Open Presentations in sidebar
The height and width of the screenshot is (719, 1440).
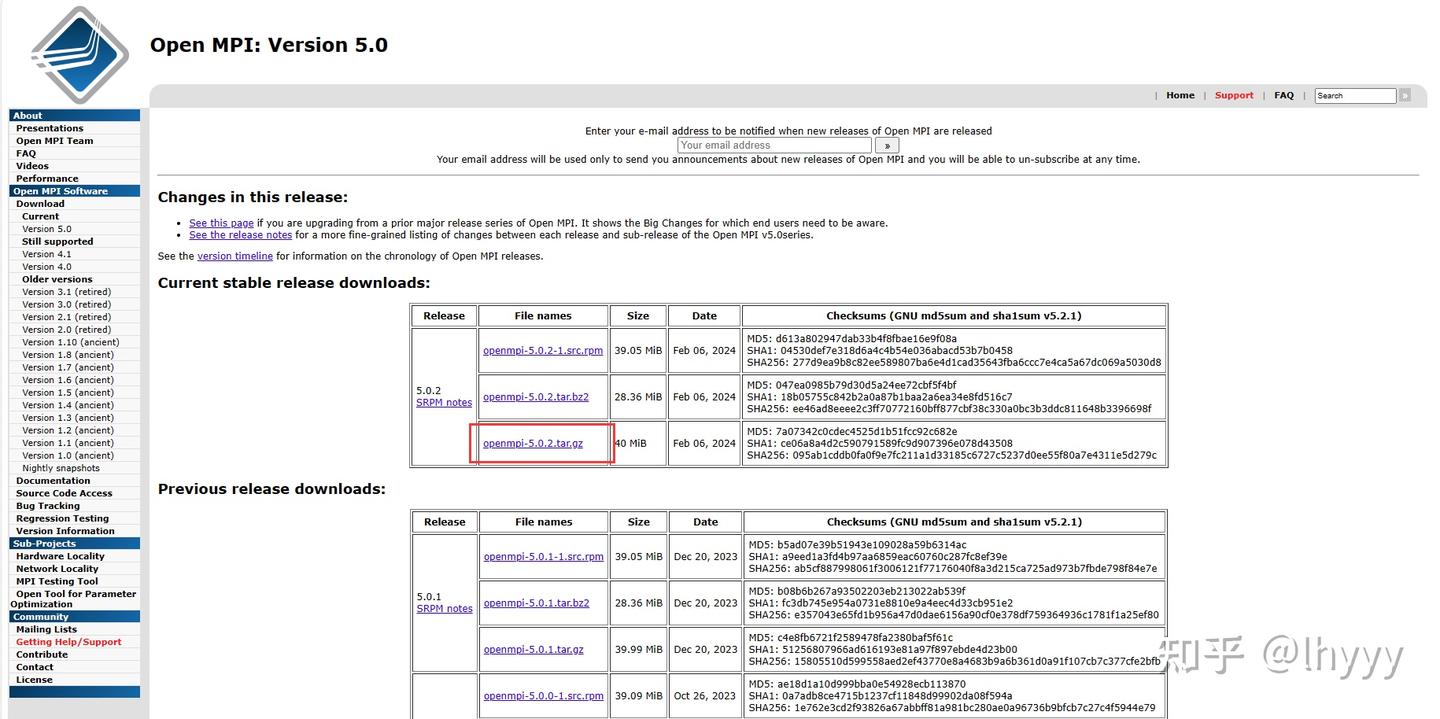point(50,128)
